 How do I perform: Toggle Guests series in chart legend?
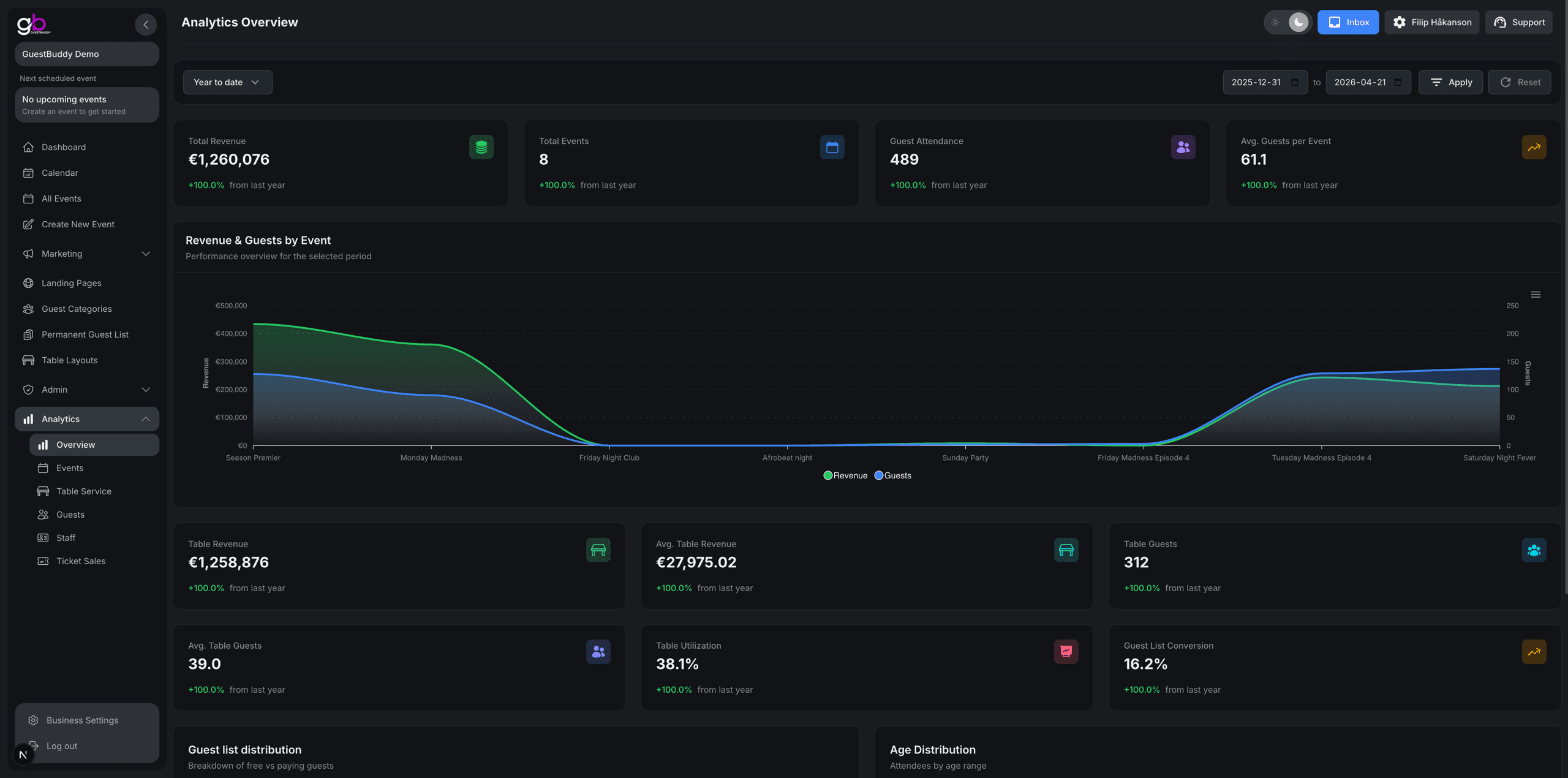tap(892, 475)
